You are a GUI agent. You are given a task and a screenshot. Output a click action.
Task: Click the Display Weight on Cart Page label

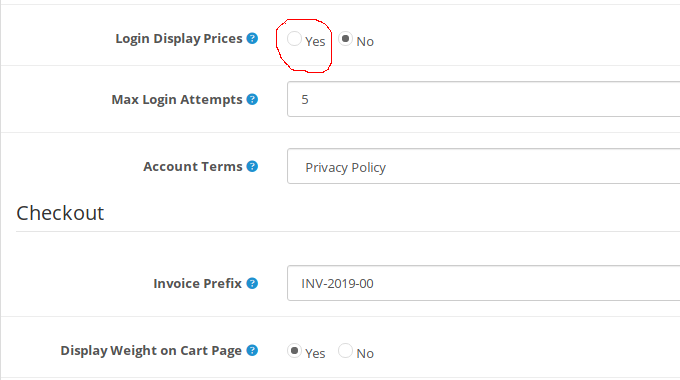coord(151,351)
